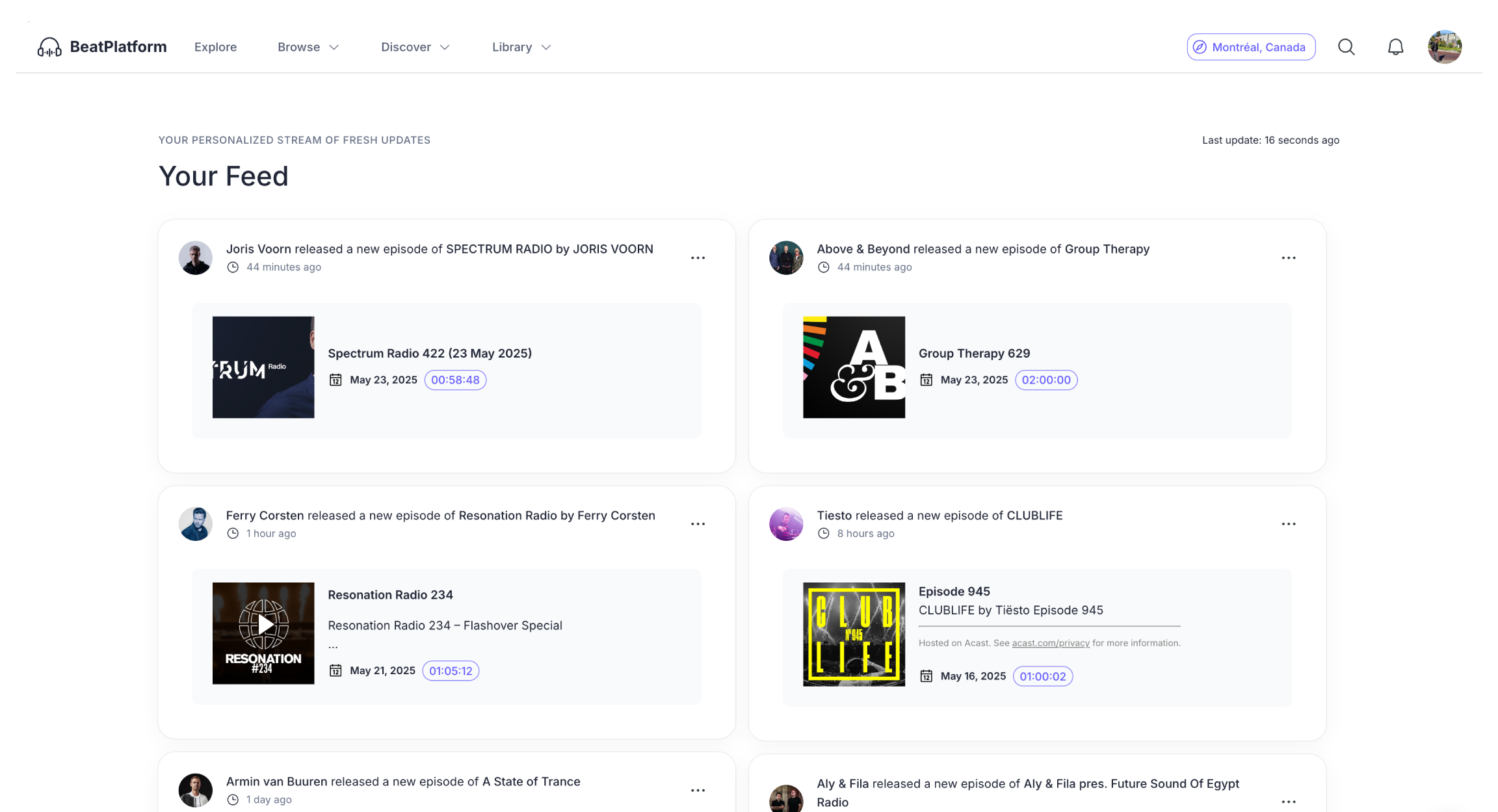Open more options for Above & Beyond post
Screen dimensions: 1498x812
coord(1289,258)
